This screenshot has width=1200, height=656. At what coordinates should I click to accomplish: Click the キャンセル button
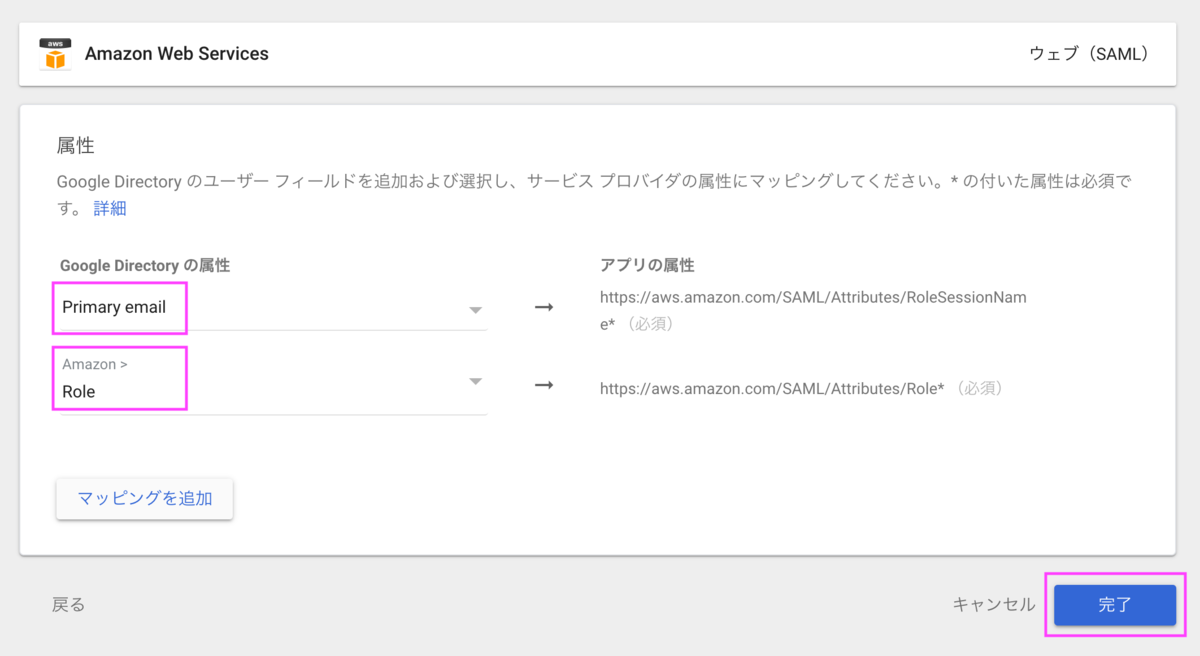pyautogui.click(x=993, y=604)
